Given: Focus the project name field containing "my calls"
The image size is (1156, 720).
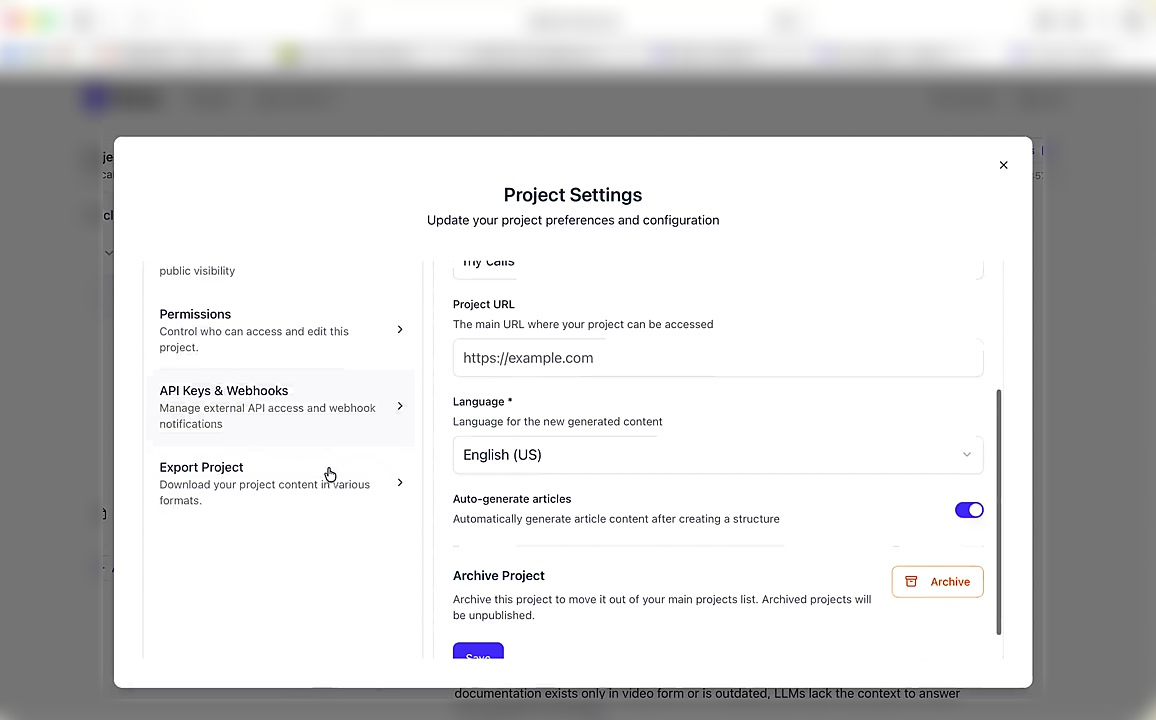Looking at the screenshot, I should [x=716, y=264].
